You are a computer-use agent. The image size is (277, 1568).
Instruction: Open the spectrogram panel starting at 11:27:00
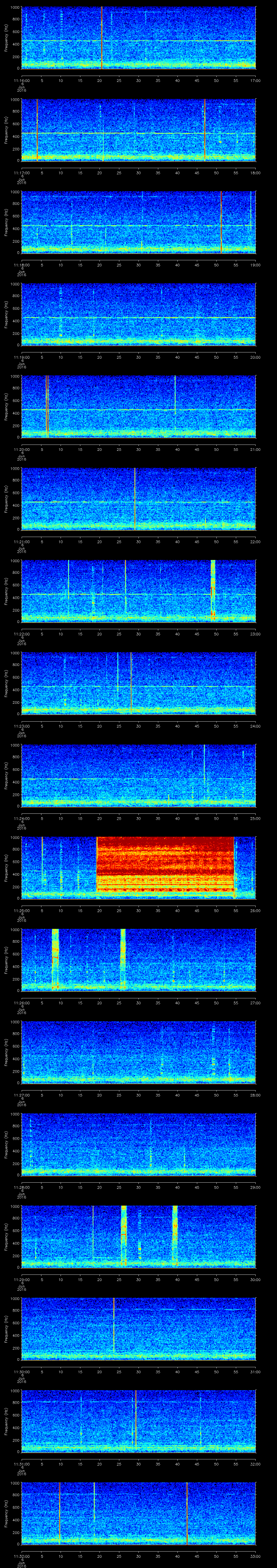(x=139, y=1052)
